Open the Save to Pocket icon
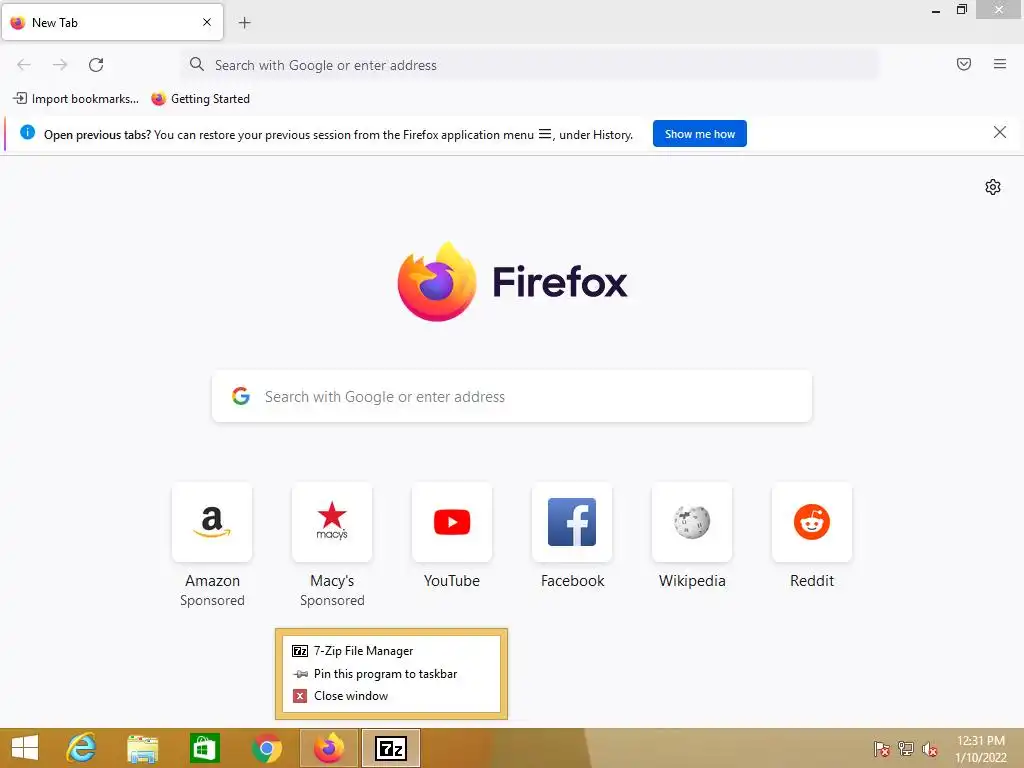Image resolution: width=1024 pixels, height=768 pixels. tap(964, 64)
